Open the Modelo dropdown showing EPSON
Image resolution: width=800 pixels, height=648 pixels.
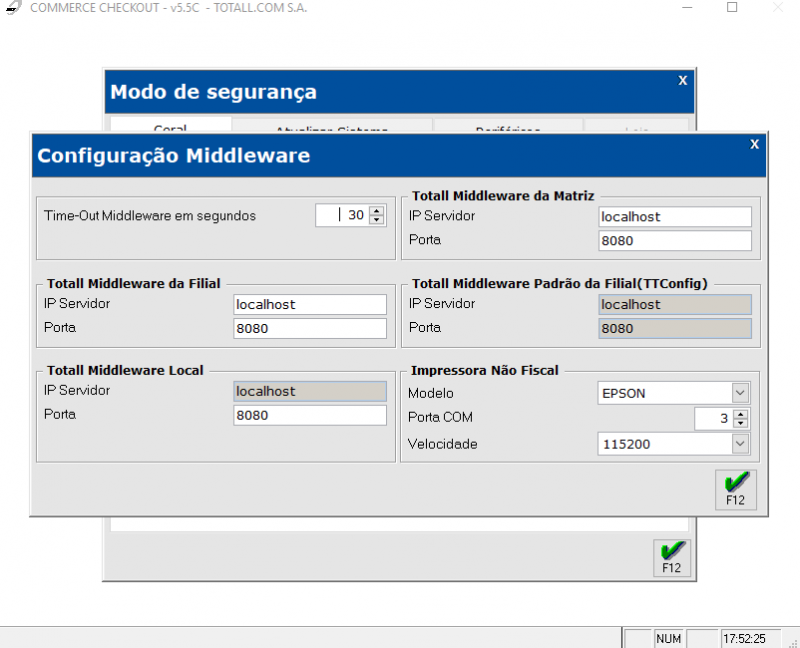click(740, 393)
